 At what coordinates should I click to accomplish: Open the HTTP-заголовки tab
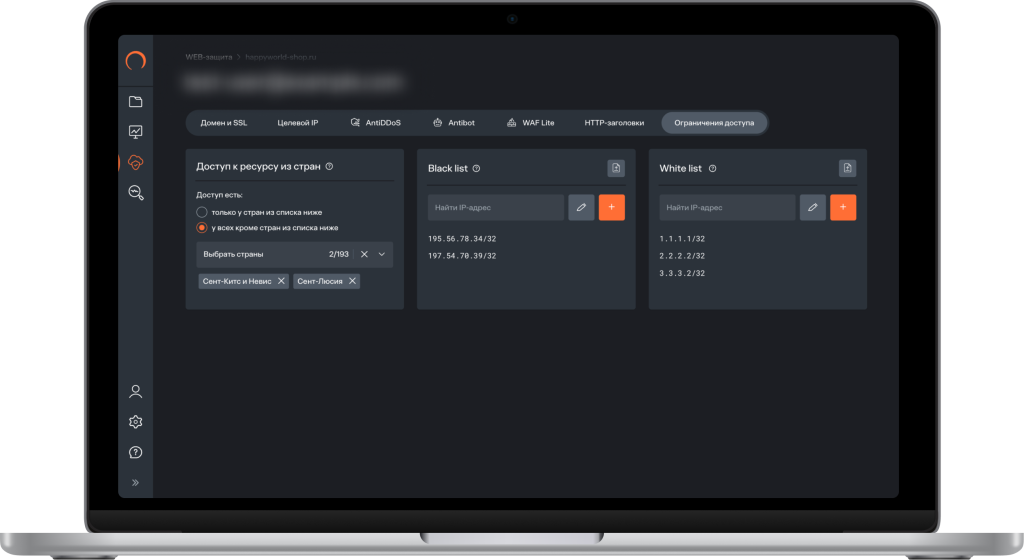614,123
